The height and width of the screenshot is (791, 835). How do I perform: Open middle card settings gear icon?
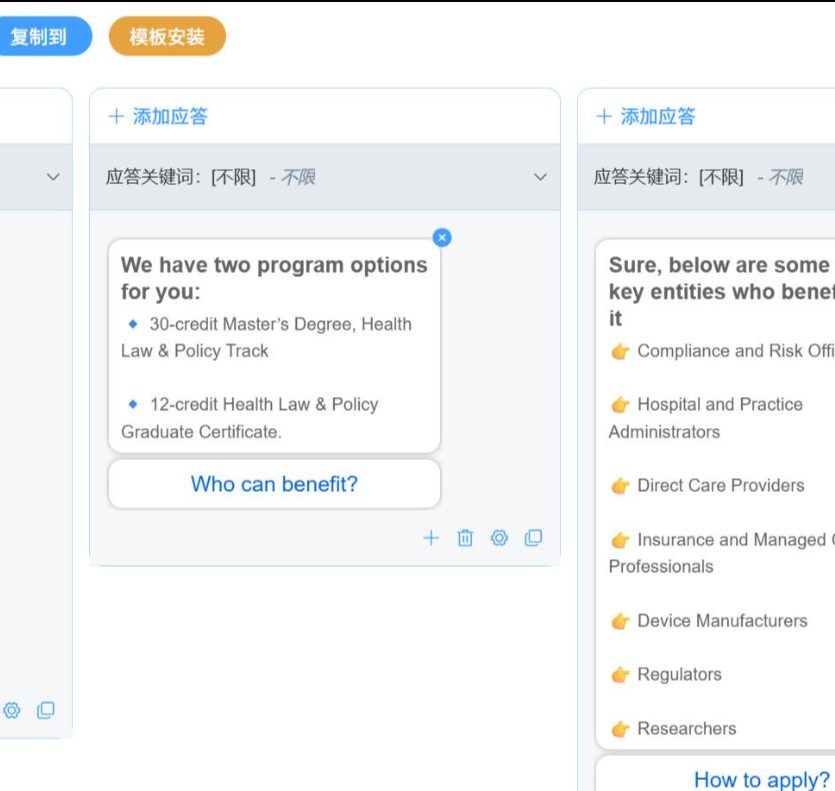(x=500, y=538)
